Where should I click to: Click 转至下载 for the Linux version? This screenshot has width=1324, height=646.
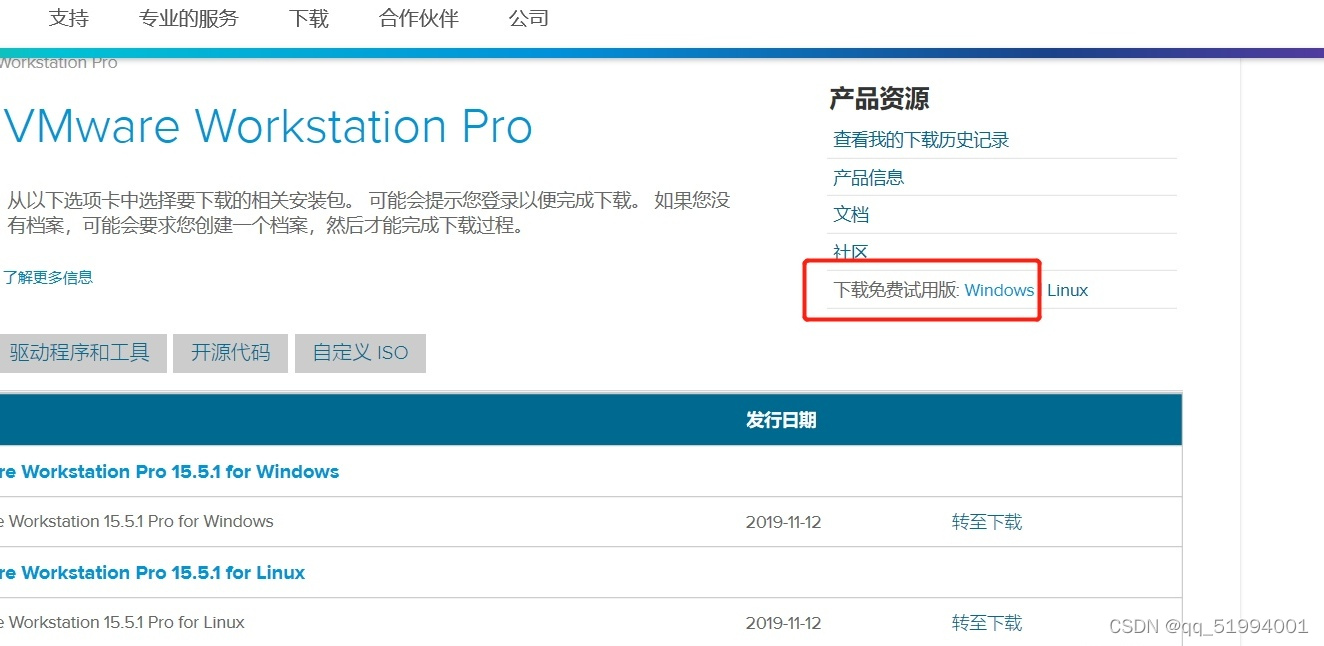987,623
